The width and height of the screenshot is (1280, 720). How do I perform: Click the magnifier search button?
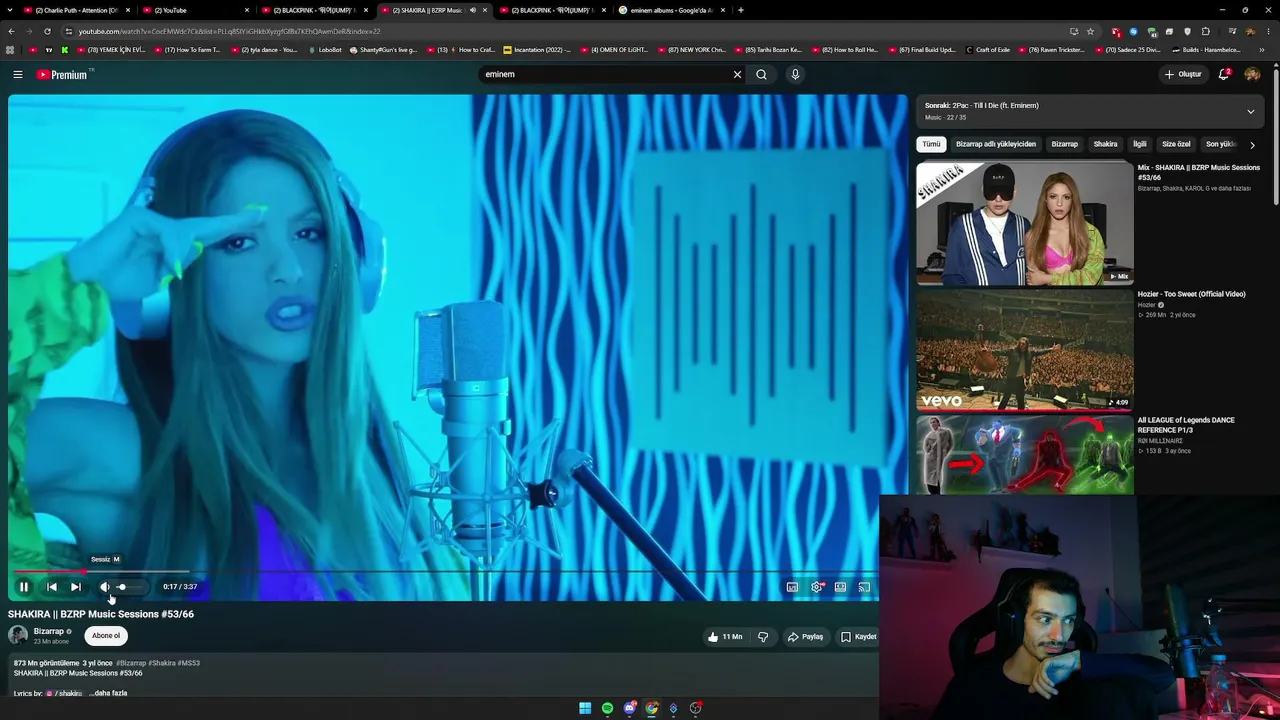(761, 74)
